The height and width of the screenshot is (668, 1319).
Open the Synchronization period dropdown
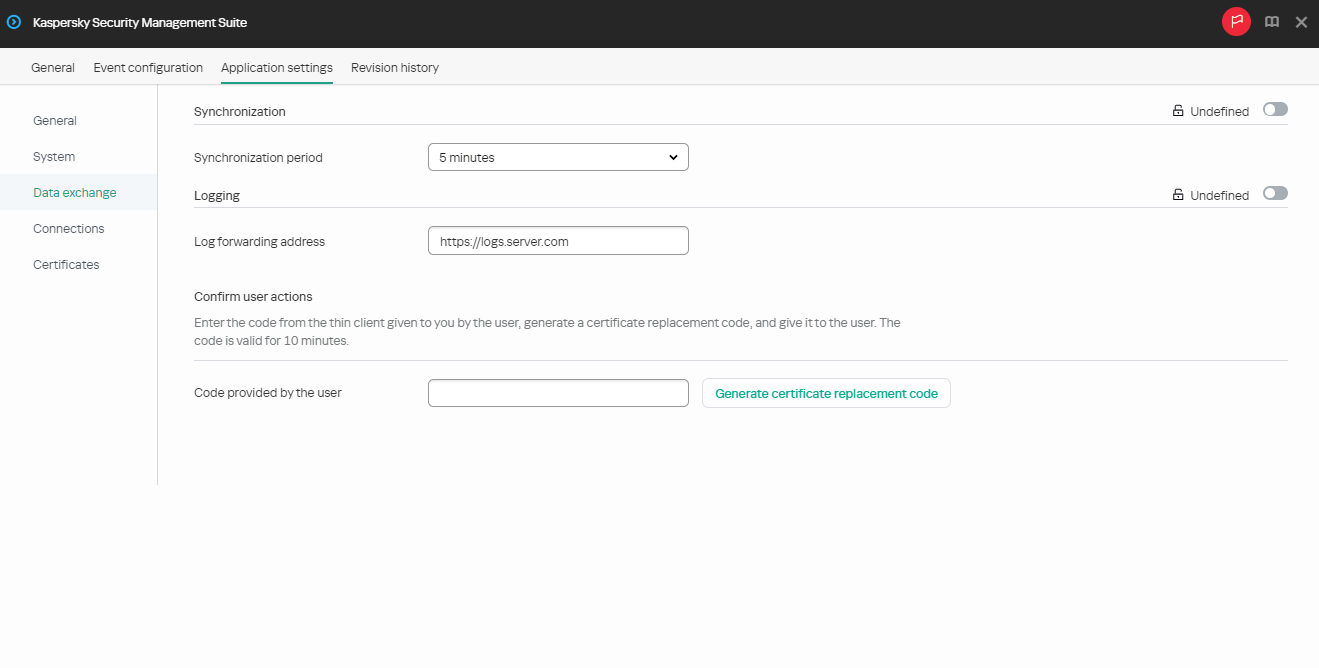[x=557, y=157]
